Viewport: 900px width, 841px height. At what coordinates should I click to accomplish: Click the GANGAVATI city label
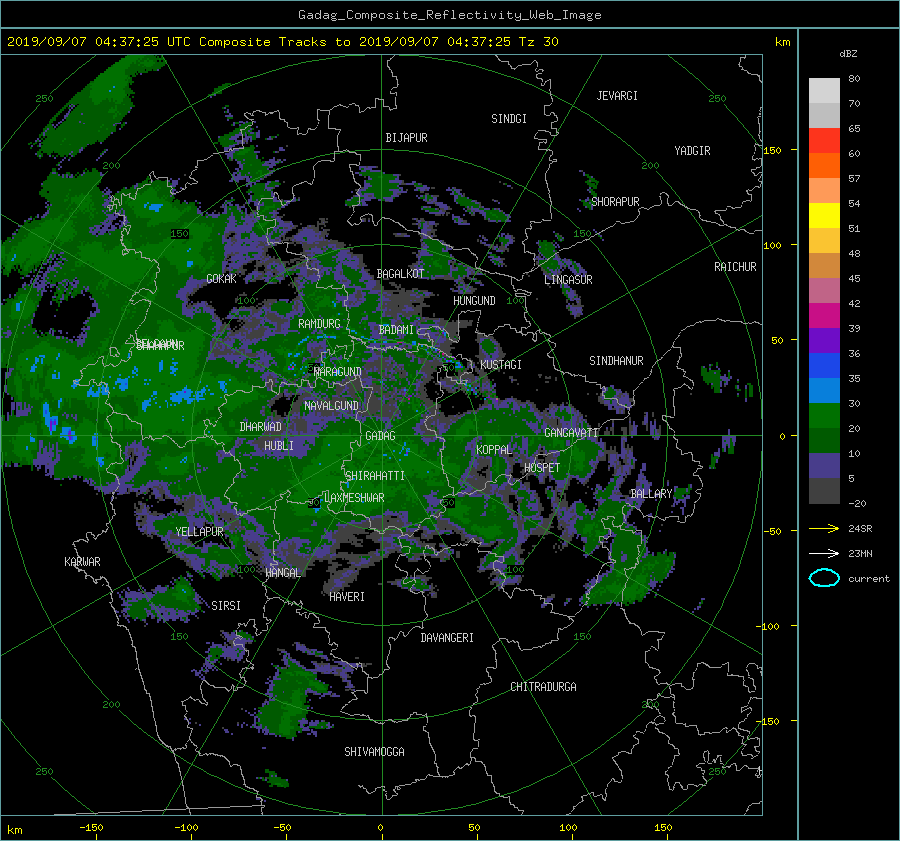tap(571, 433)
